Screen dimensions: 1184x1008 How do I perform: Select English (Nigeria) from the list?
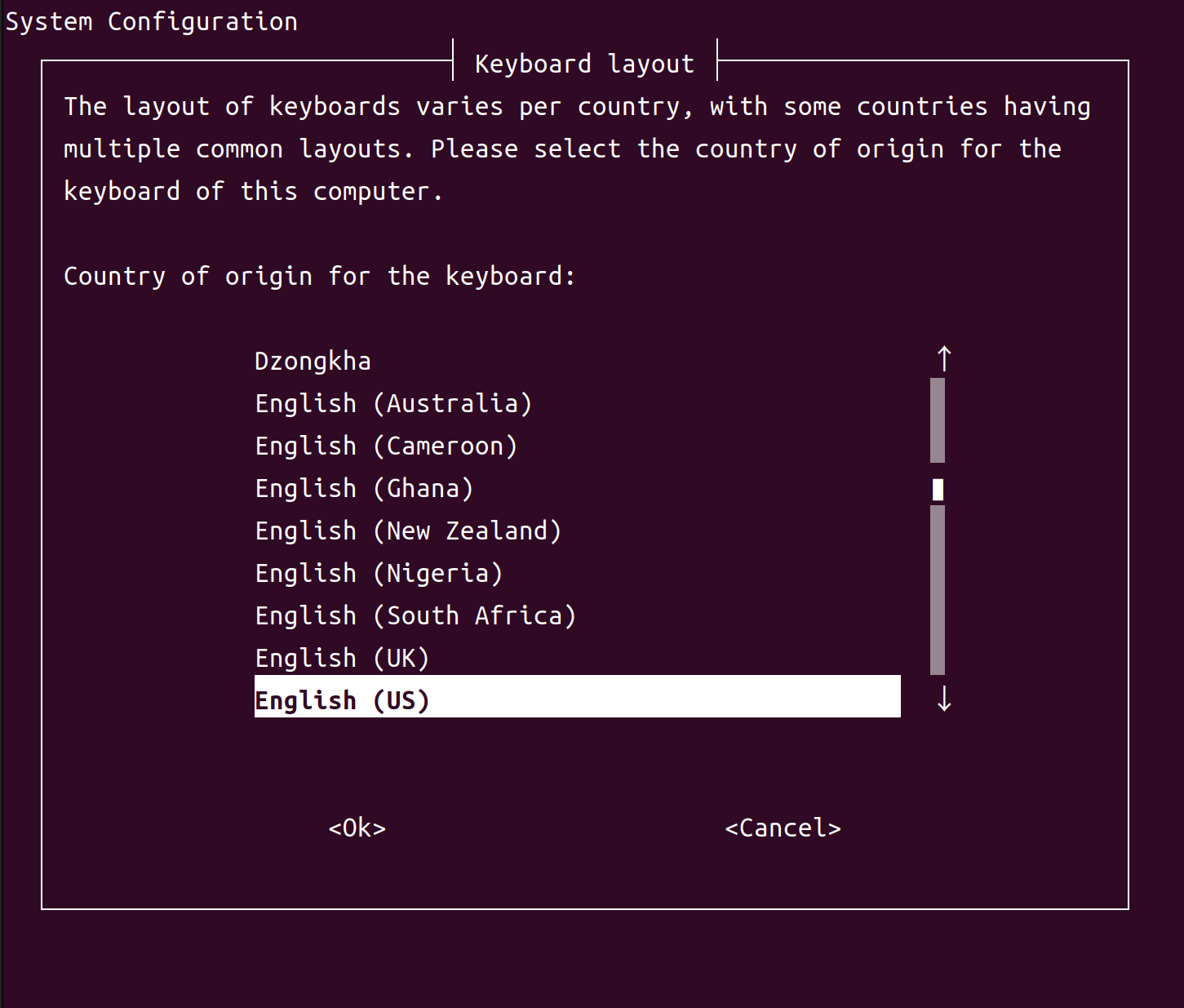point(378,572)
